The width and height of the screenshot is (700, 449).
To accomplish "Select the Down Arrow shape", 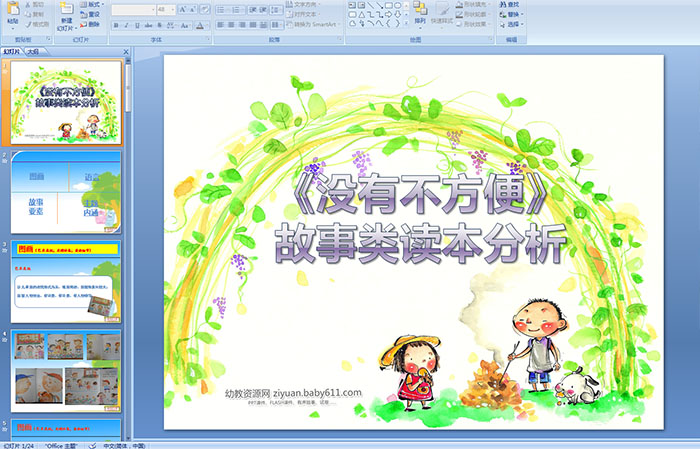I will coord(398,14).
